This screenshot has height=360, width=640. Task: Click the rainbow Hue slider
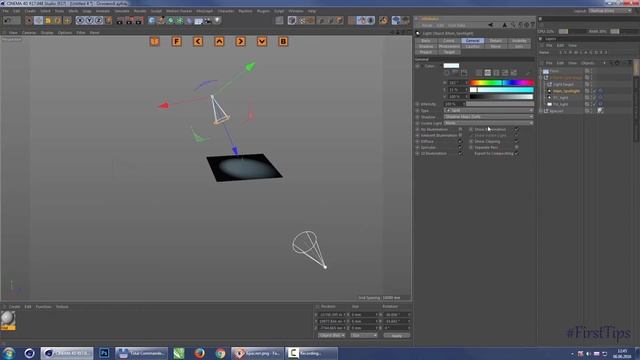coord(502,83)
